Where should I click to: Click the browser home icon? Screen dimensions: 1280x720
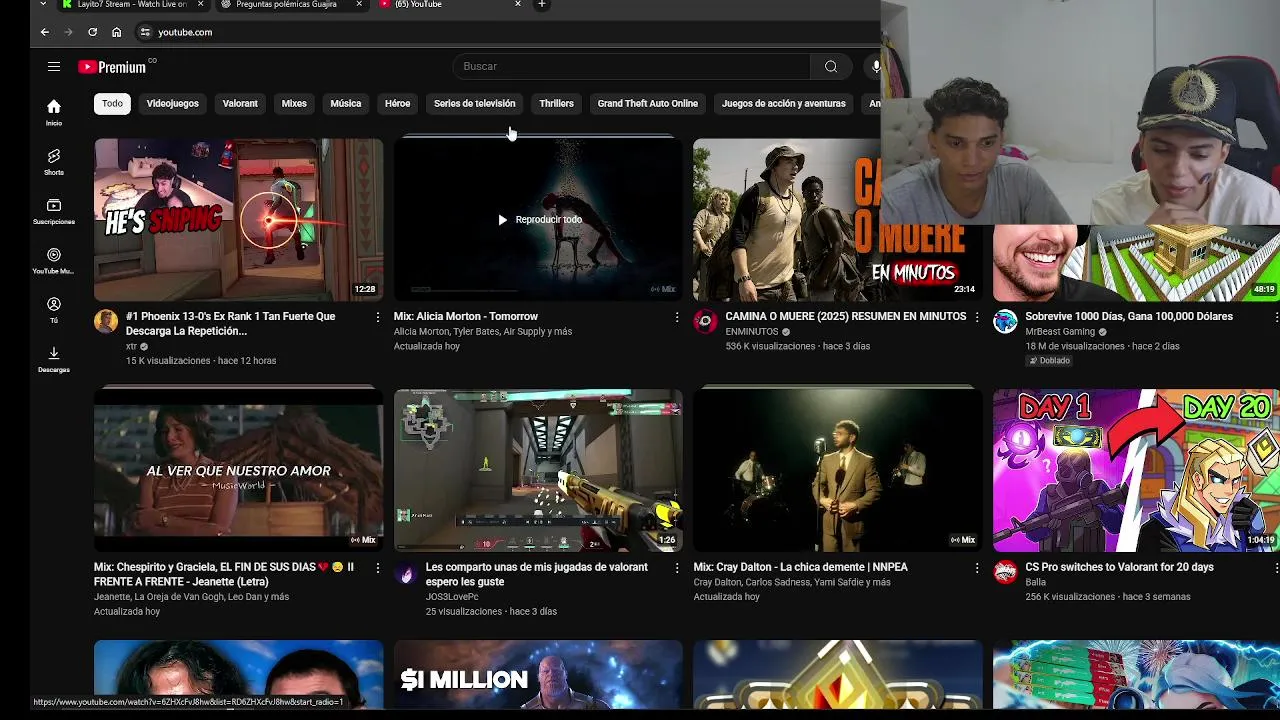116,32
